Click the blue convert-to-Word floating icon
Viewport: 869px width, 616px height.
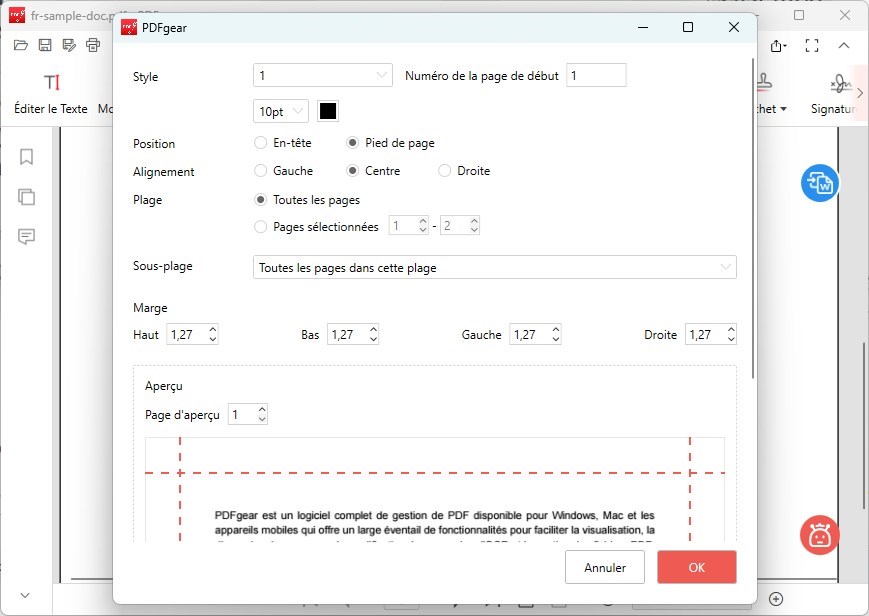819,183
